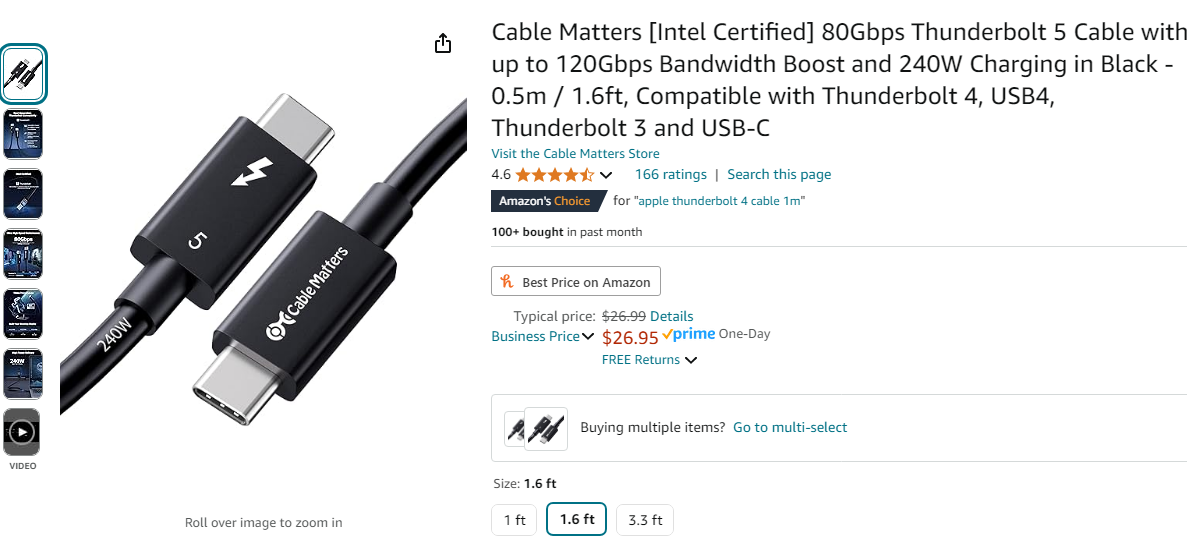Click the Best Price on Amazon badge
This screenshot has width=1187, height=542.
[x=576, y=282]
